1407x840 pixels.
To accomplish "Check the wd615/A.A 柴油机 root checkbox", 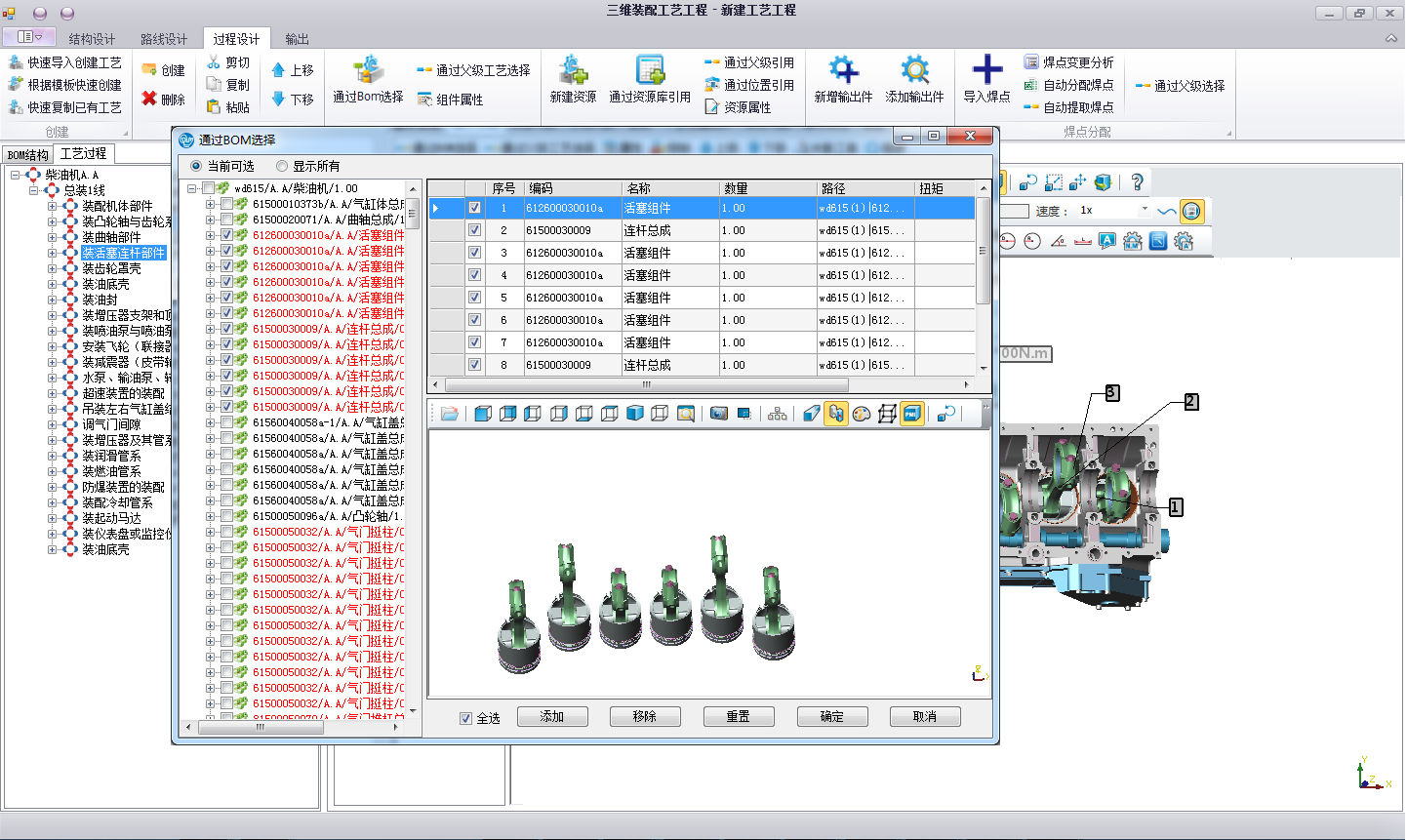I will [x=208, y=188].
